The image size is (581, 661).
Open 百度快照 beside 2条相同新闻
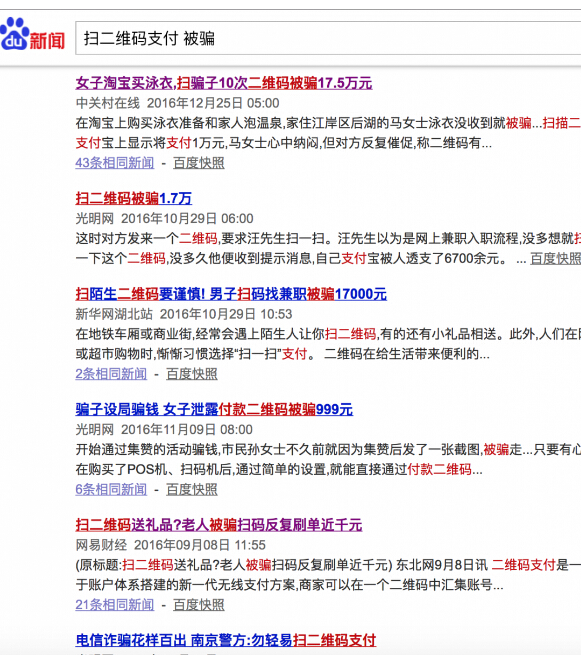click(192, 374)
